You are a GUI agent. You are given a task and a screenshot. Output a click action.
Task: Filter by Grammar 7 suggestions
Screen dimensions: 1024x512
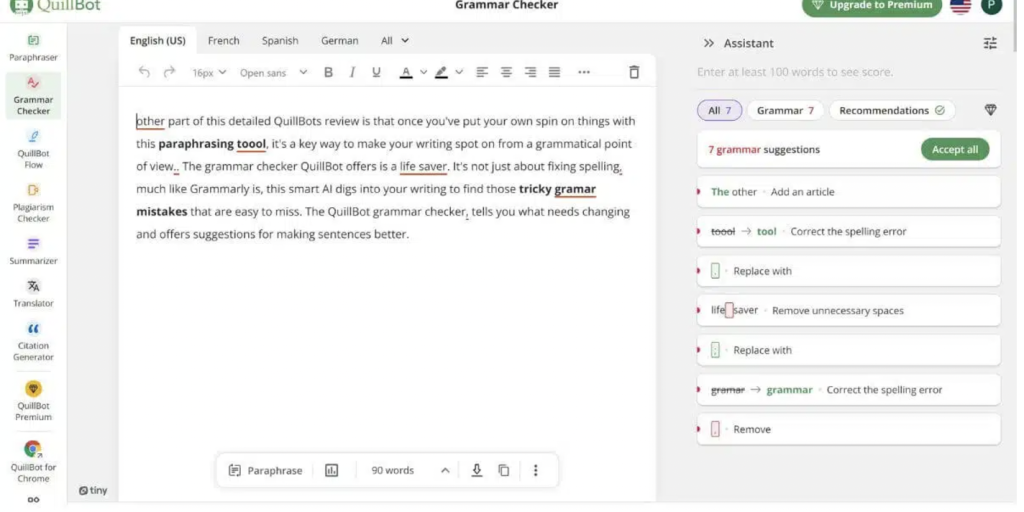(x=785, y=110)
